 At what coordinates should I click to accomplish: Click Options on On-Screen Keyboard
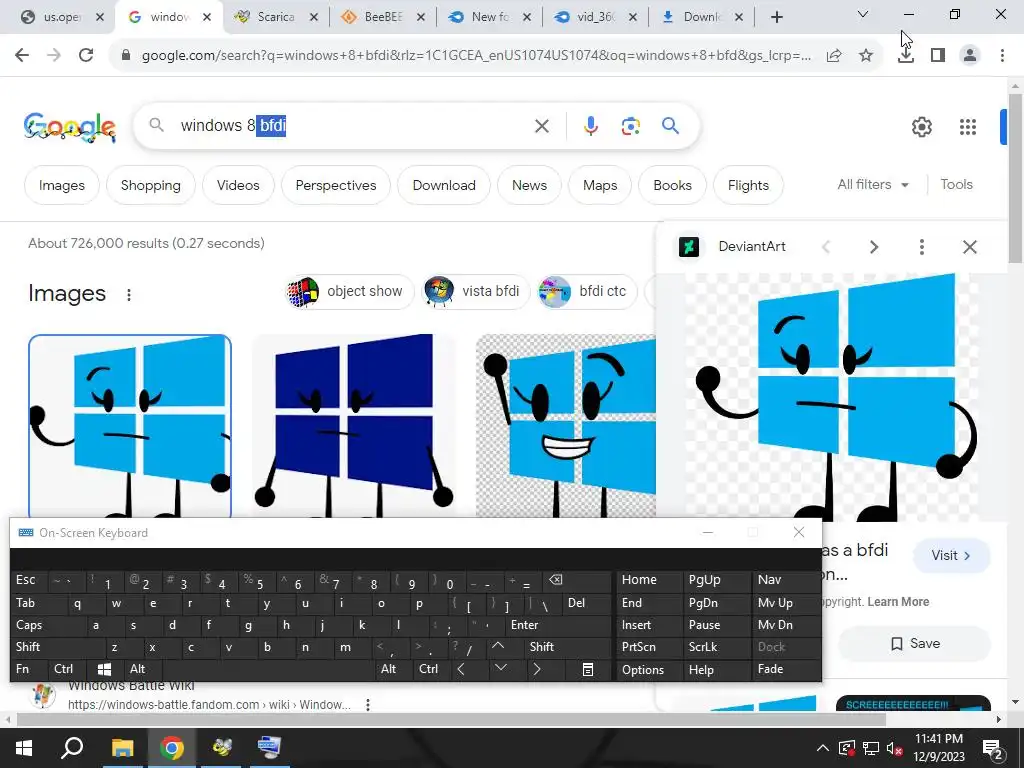(x=649, y=669)
